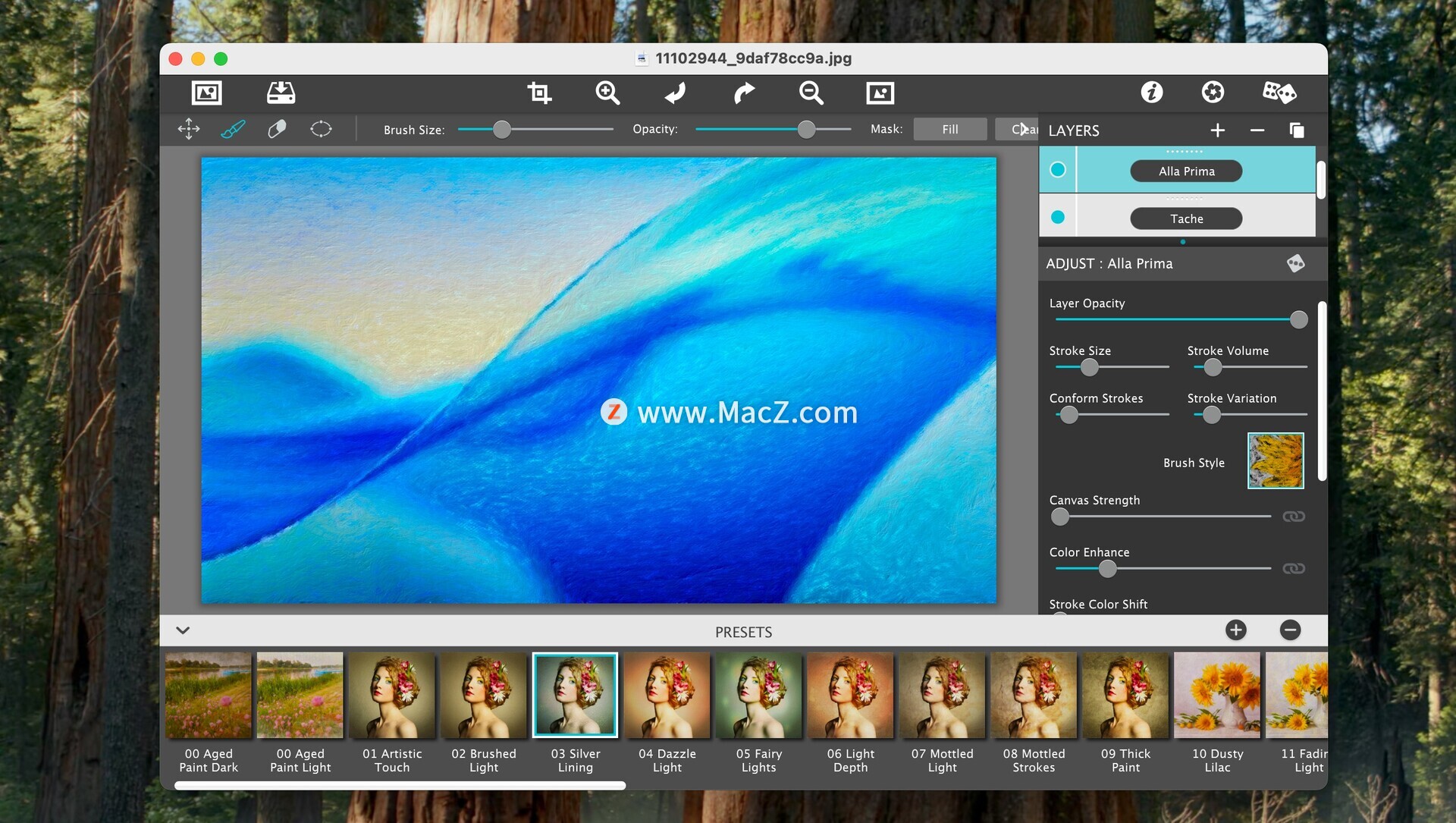Apply 02 Brushed Light preset
The image size is (1456, 823).
pos(484,695)
